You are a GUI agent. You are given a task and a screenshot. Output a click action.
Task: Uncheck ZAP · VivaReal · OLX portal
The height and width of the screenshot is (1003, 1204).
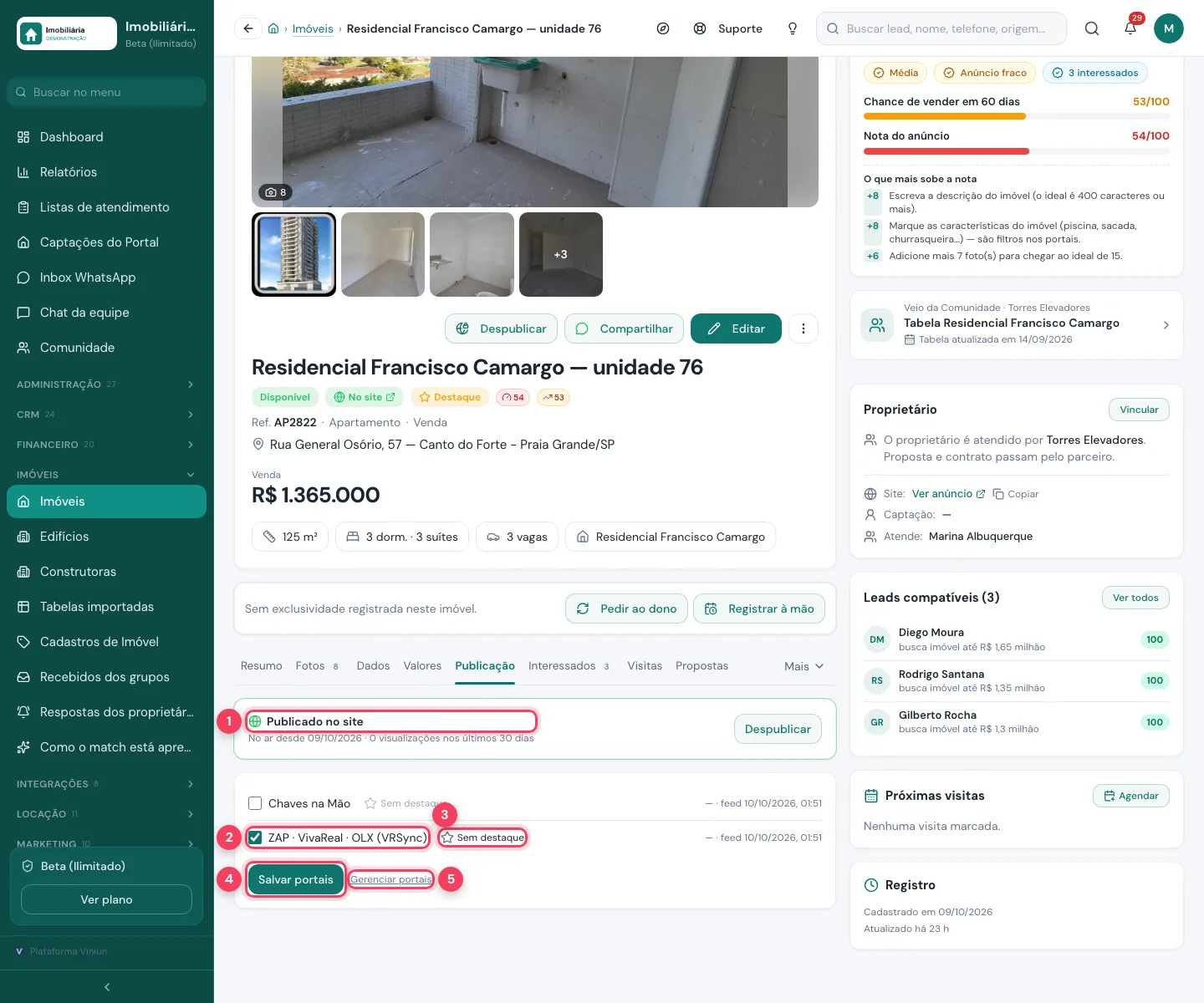pos(255,838)
